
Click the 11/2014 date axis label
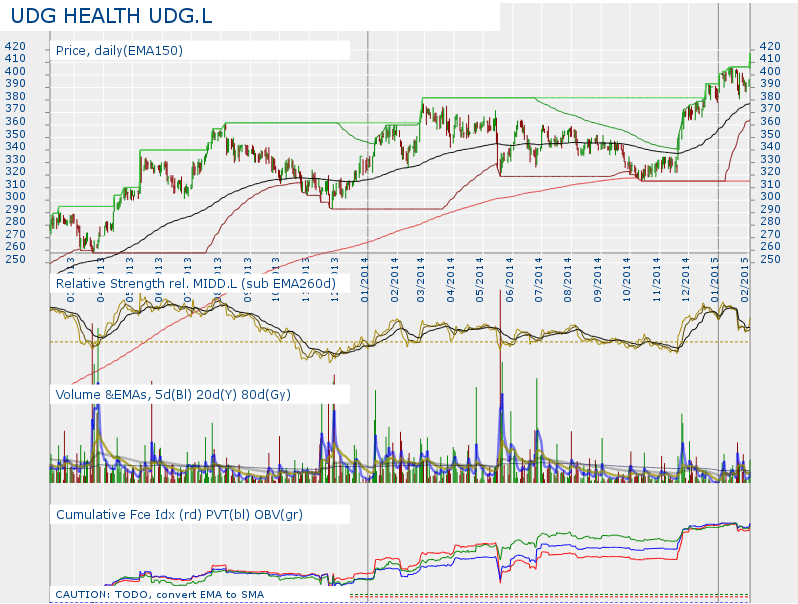(657, 280)
